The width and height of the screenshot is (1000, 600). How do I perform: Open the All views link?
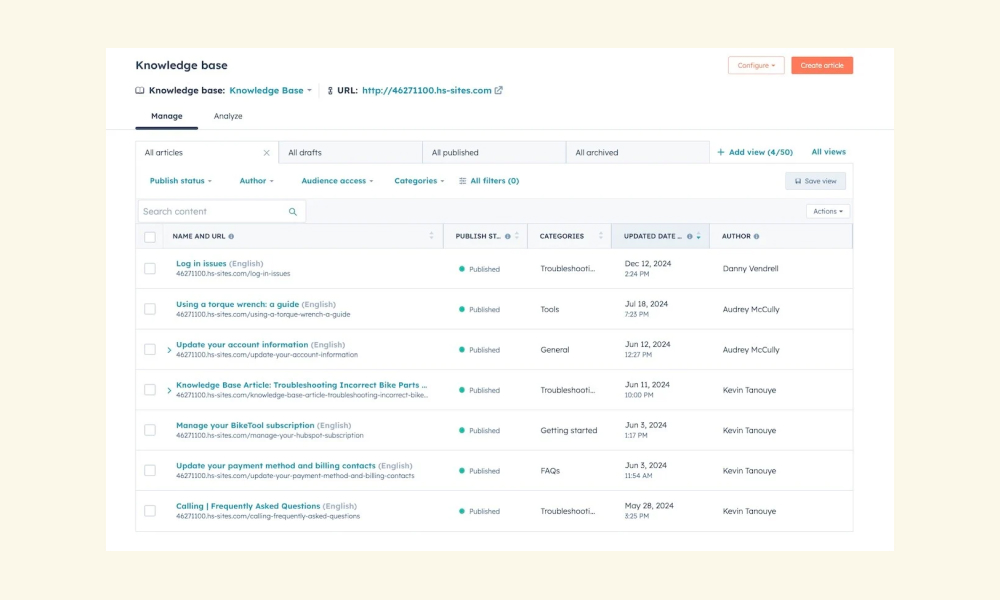coord(828,152)
